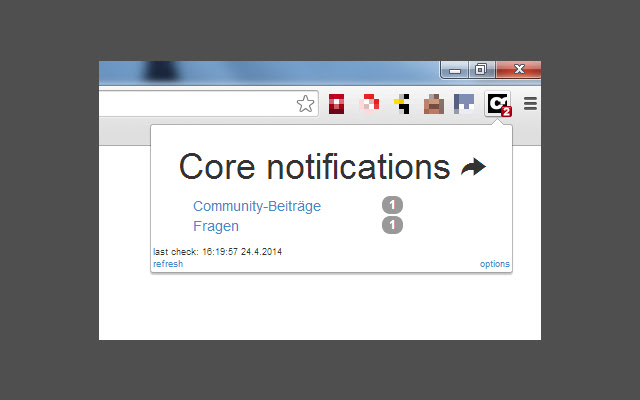Open the Fragen link
640x400 pixels.
pyautogui.click(x=216, y=226)
